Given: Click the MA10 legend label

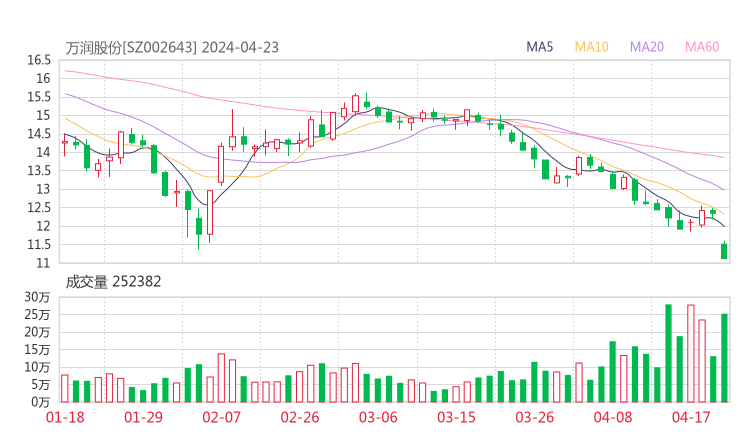Looking at the screenshot, I should pyautogui.click(x=591, y=47).
